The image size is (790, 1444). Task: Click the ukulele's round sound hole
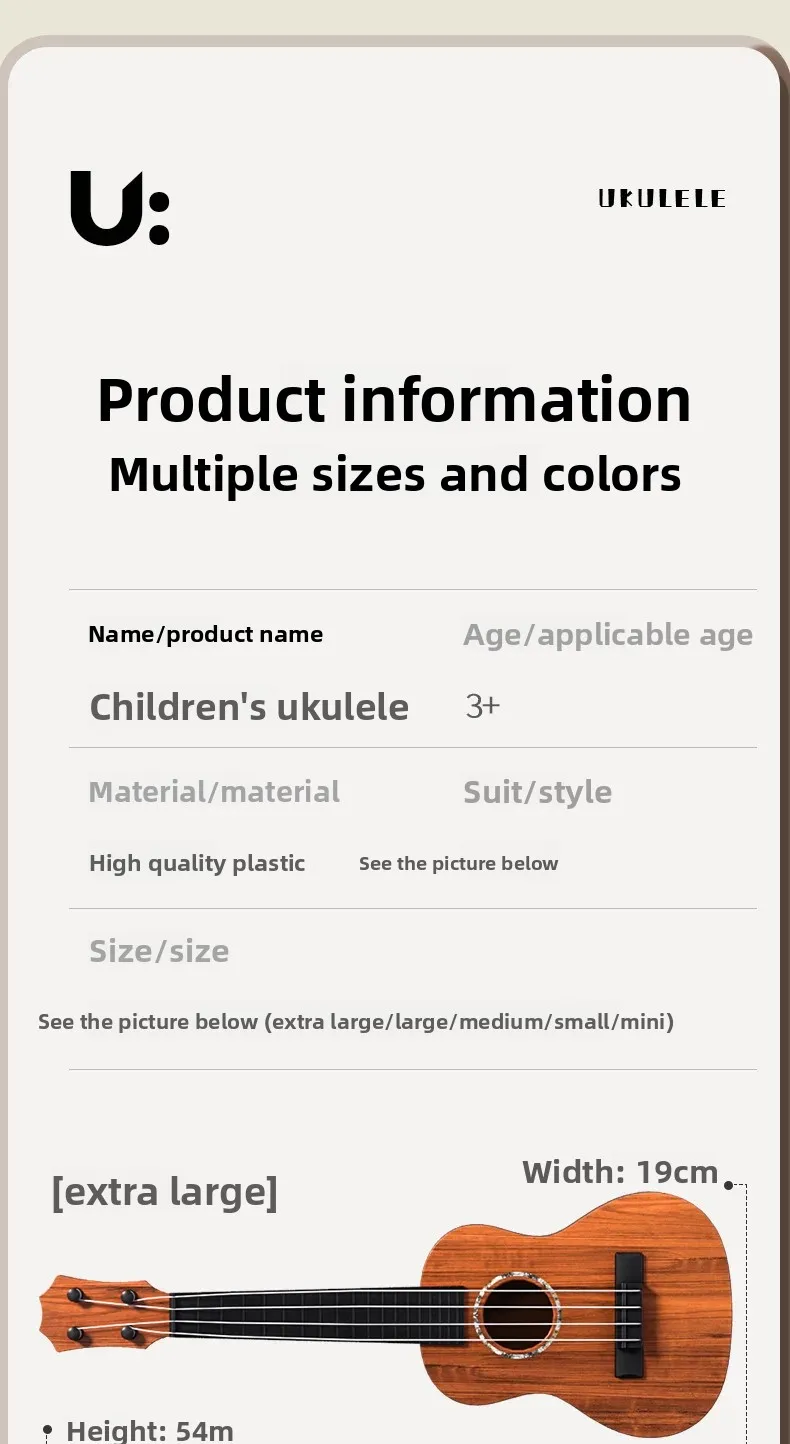[516, 1311]
